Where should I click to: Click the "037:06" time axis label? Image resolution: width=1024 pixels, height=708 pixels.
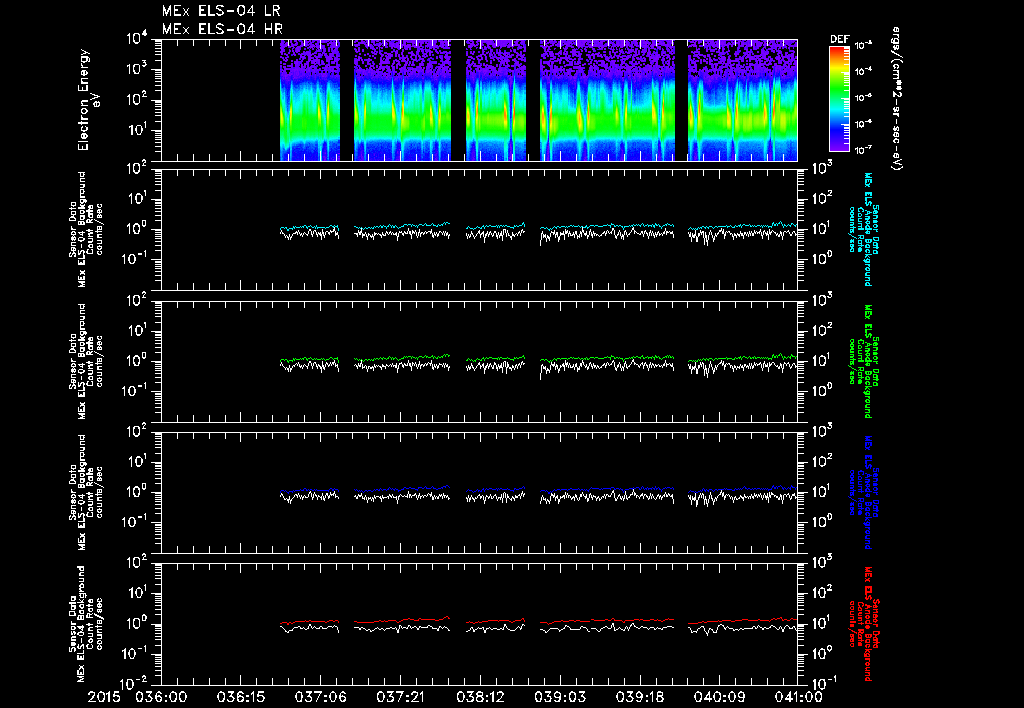click(321, 697)
